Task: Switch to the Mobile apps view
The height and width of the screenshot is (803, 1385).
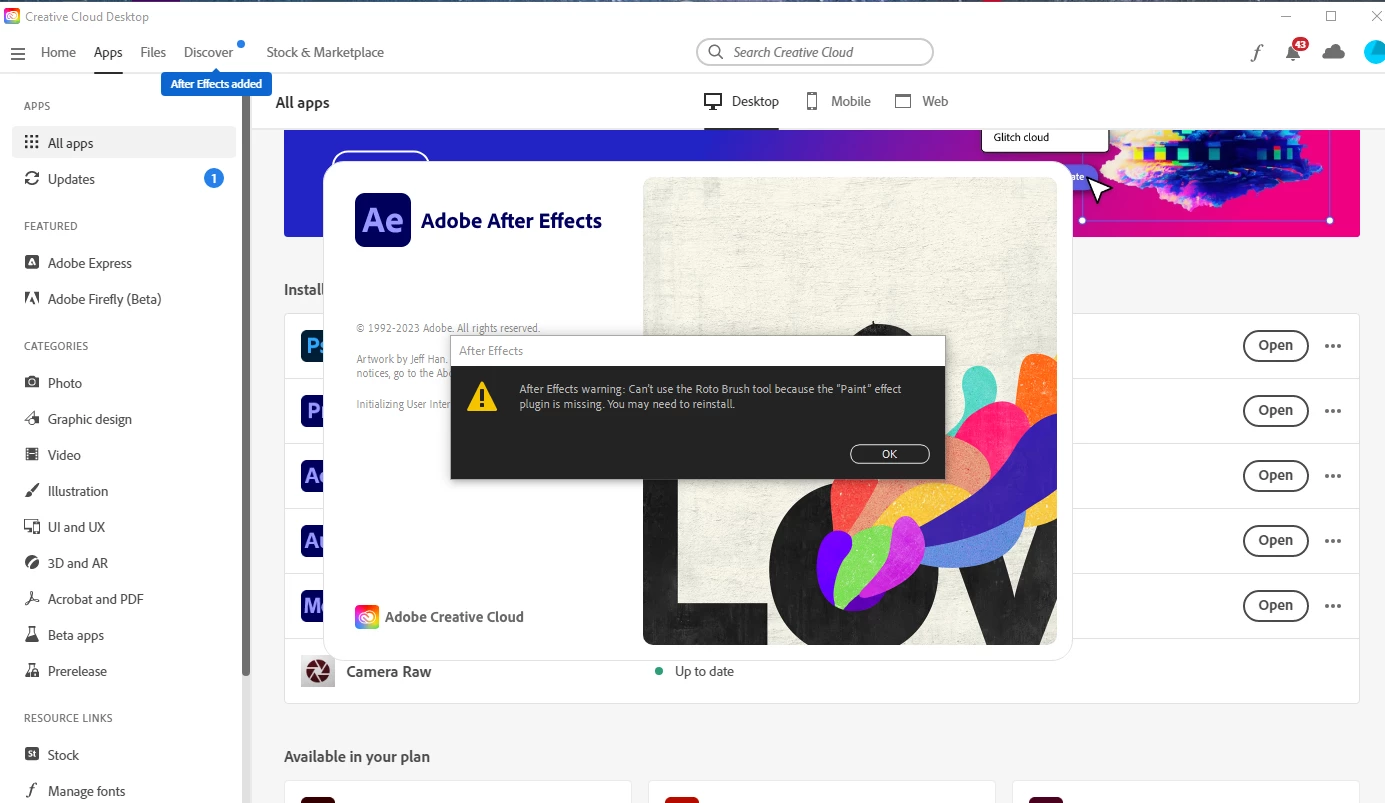Action: coord(838,101)
